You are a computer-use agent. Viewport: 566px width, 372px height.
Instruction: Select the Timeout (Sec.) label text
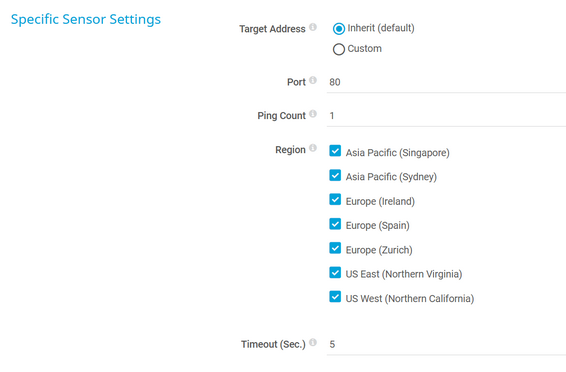(x=273, y=344)
